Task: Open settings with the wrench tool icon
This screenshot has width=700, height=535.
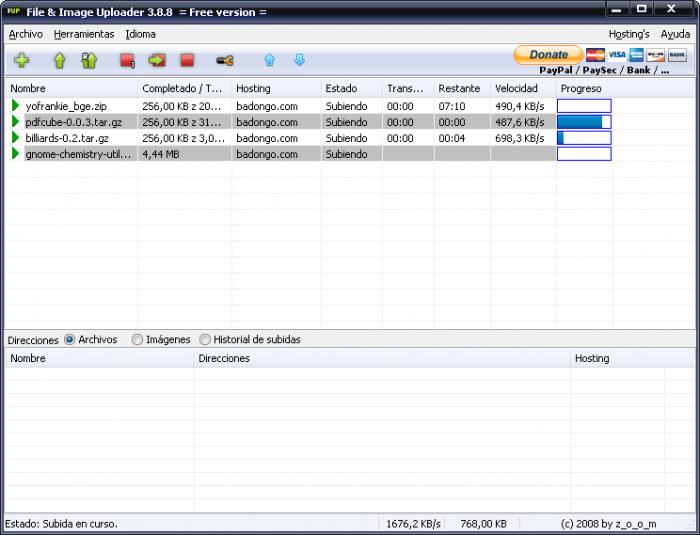Action: (225, 60)
